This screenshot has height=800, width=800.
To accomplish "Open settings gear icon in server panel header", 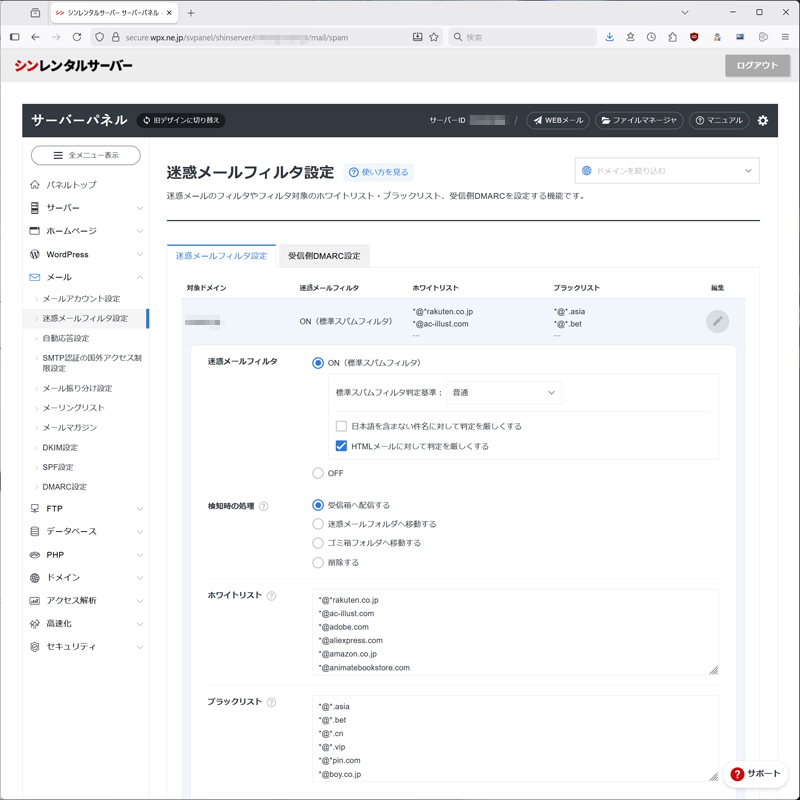I will pos(763,120).
